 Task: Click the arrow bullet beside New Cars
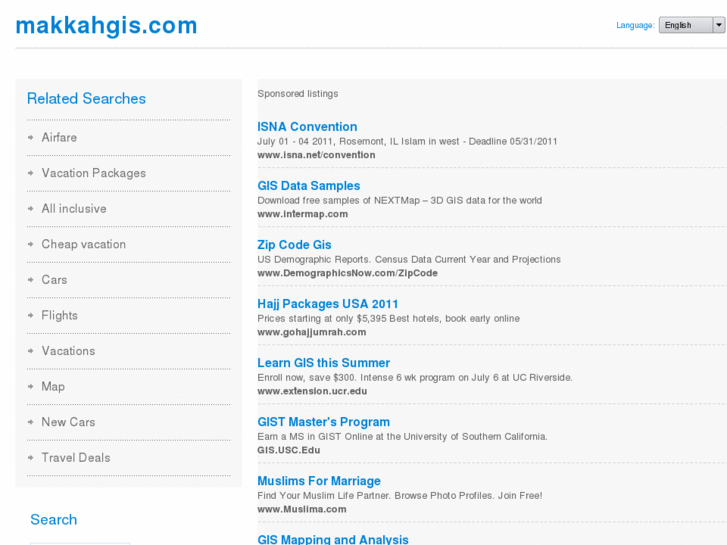[31, 423]
